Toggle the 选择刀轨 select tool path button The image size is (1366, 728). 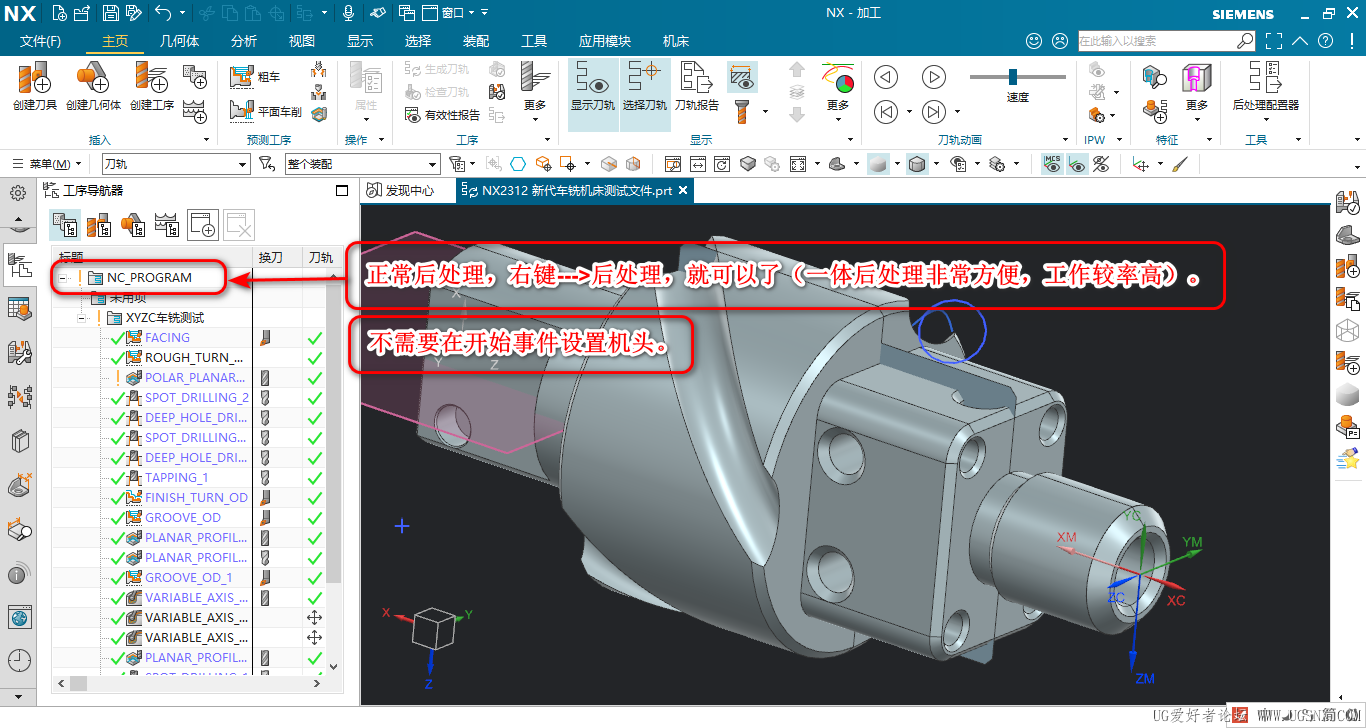tap(646, 86)
